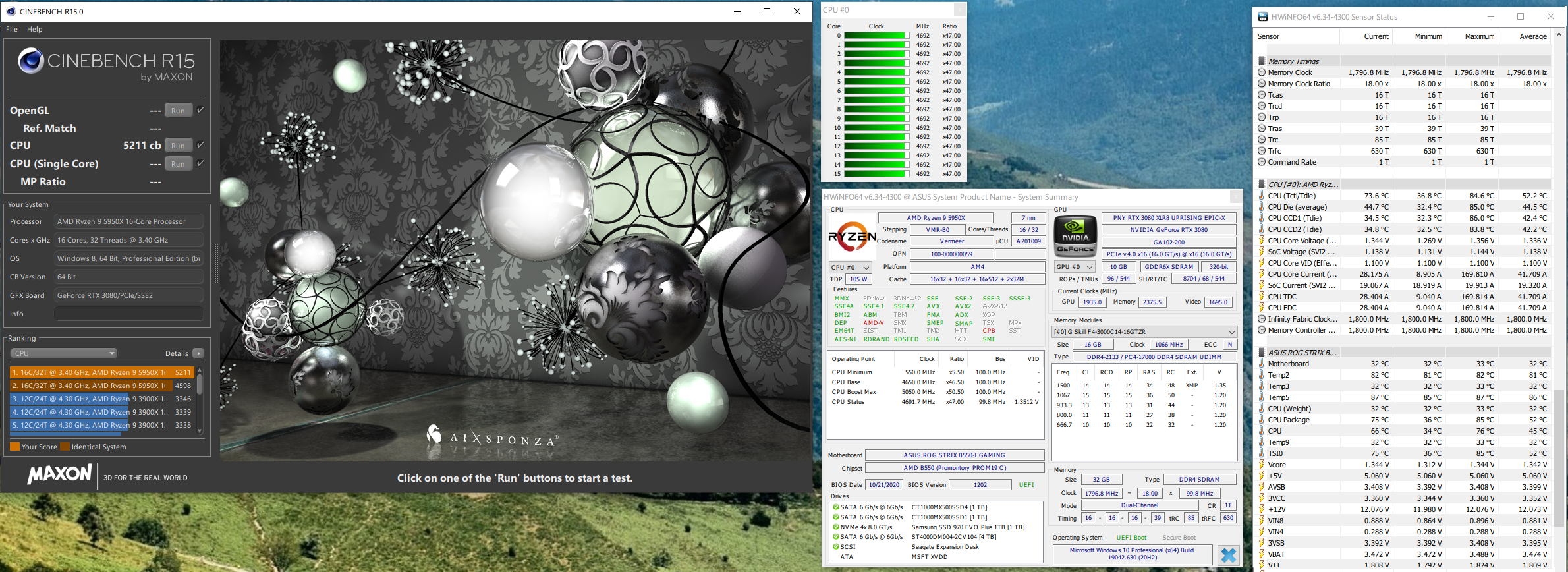Run the CPU benchmark
This screenshot has height=572, width=1568.
pos(178,146)
